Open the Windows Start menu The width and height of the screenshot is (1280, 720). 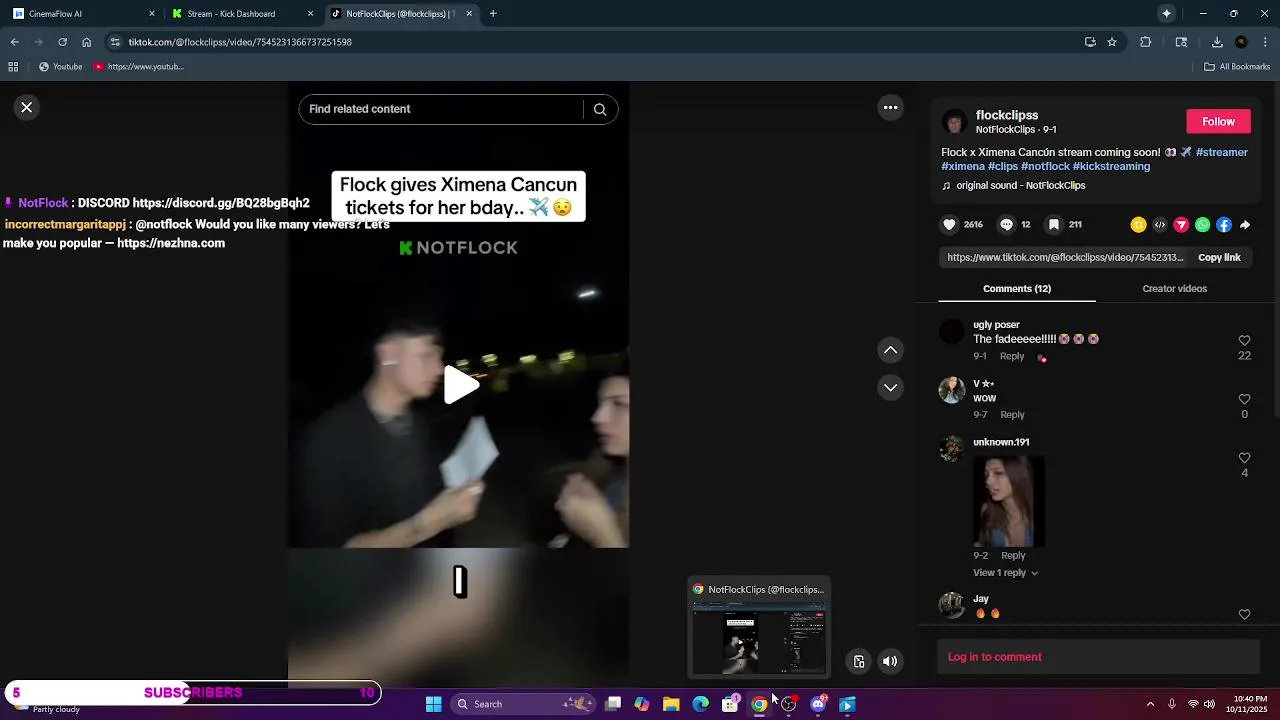(x=433, y=704)
